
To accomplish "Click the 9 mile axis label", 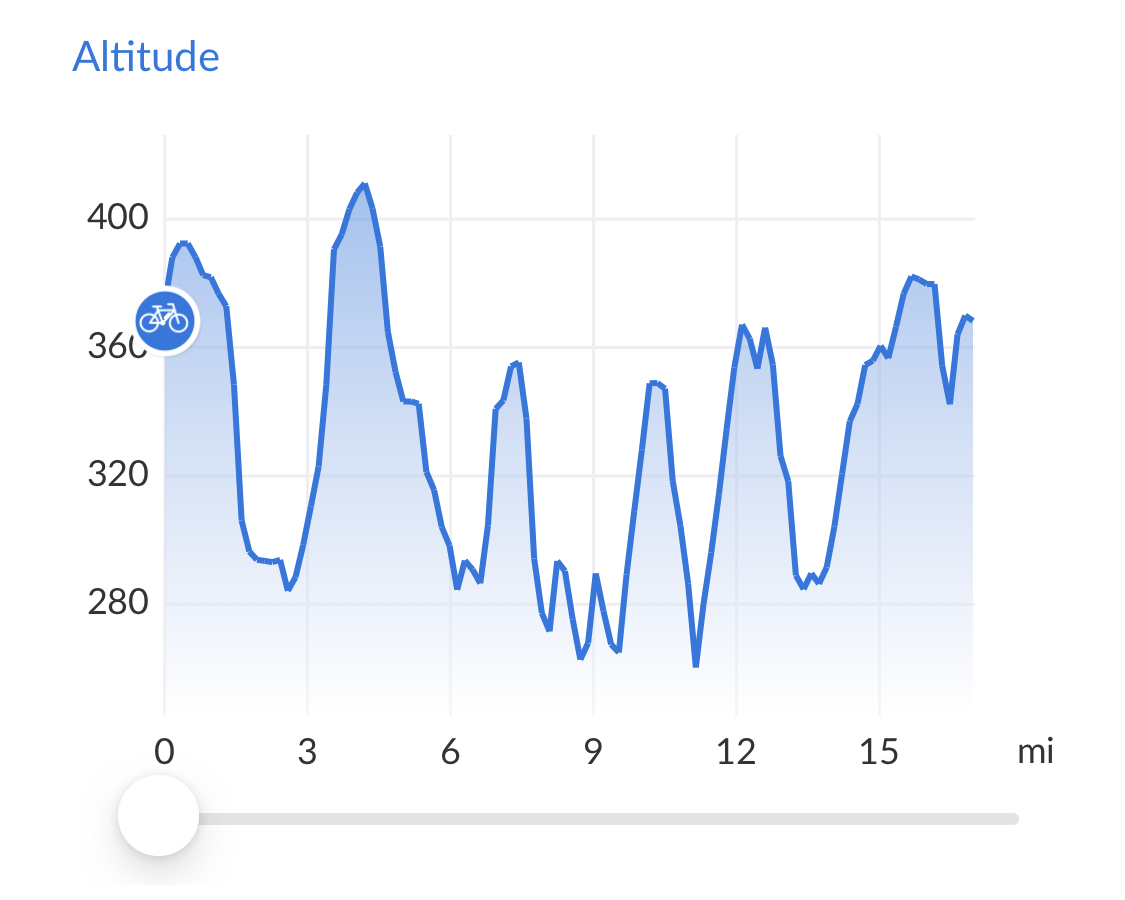I will point(594,752).
